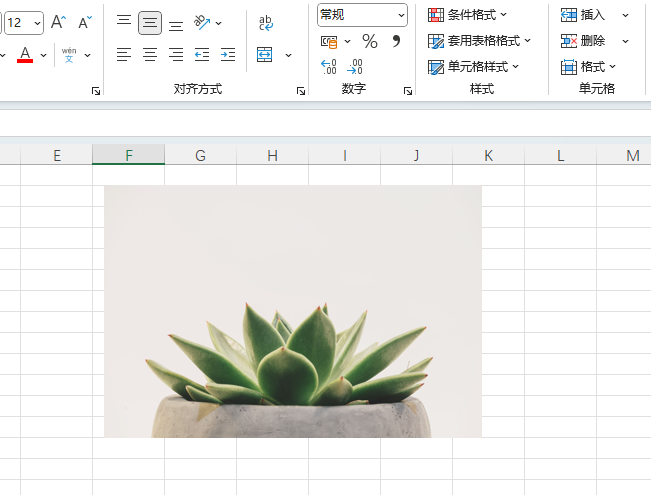Toggle middle vertical alignment
Screen dimensions: 651x495
coord(150,22)
